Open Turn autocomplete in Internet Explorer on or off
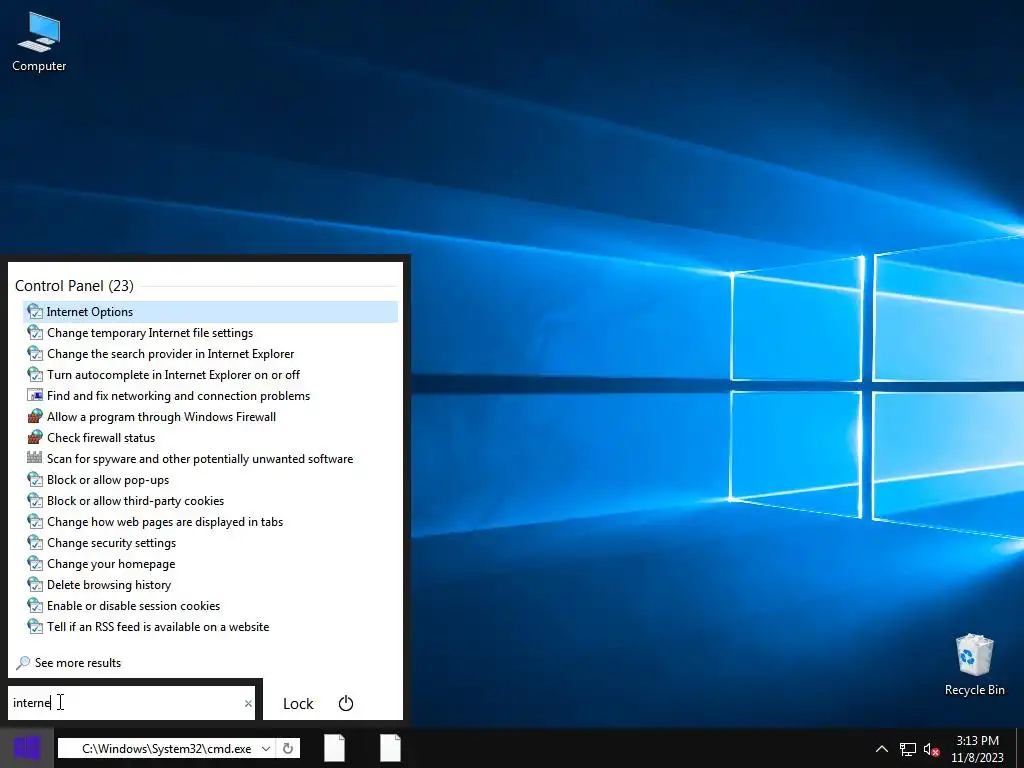1024x768 pixels. [x=210, y=375]
